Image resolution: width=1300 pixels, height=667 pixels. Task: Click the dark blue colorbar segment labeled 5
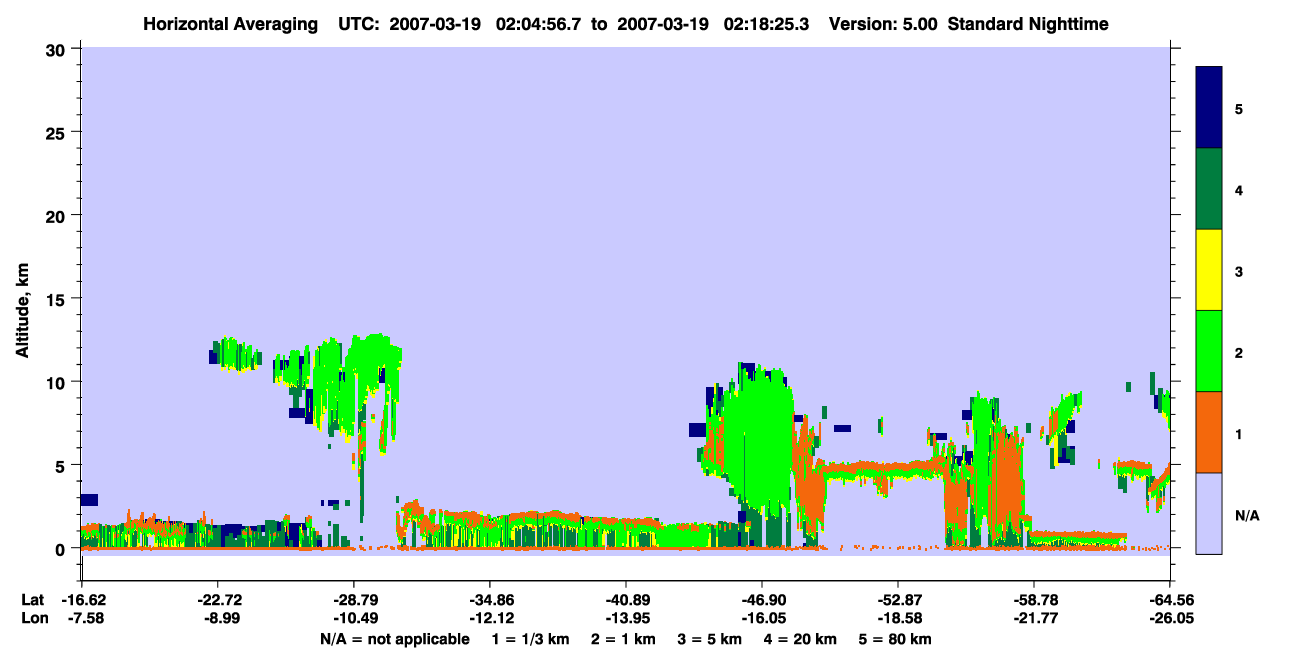[1209, 108]
